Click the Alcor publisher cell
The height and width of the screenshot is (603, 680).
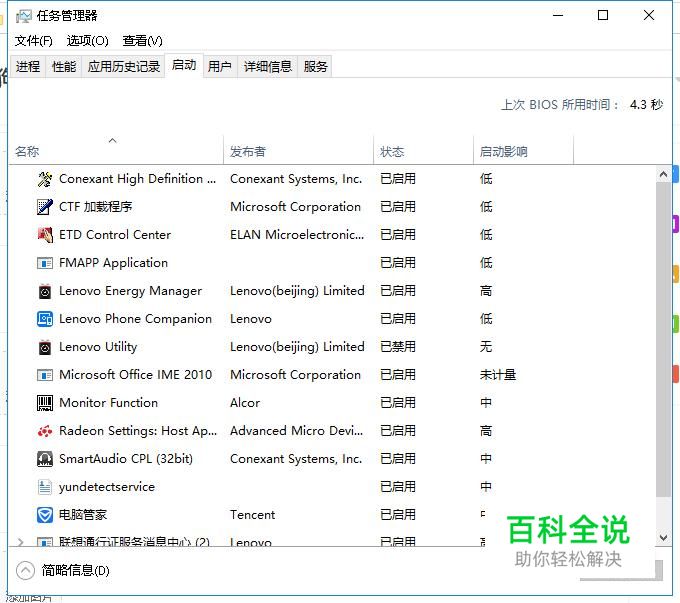tap(245, 403)
